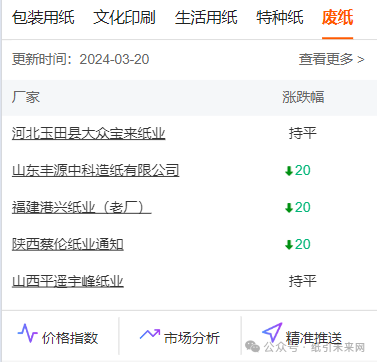Switch to the 包装用纸 tab

click(x=43, y=17)
